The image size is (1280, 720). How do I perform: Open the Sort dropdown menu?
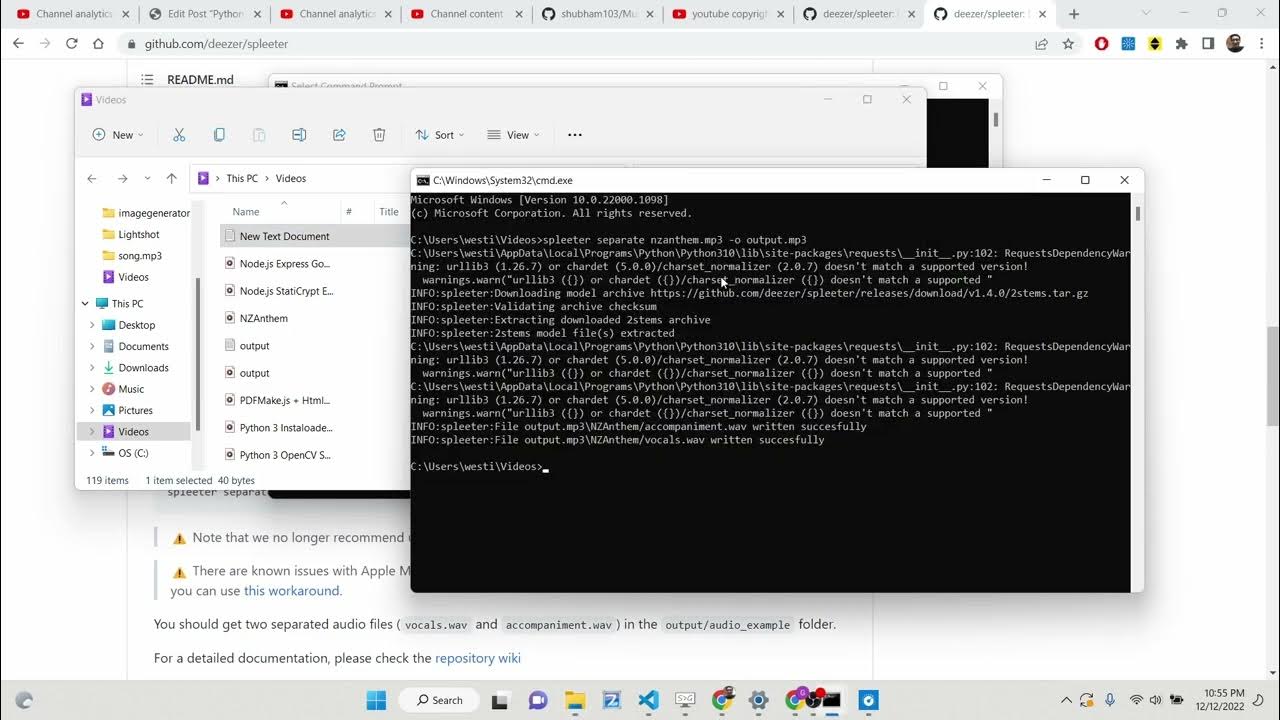[x=438, y=135]
